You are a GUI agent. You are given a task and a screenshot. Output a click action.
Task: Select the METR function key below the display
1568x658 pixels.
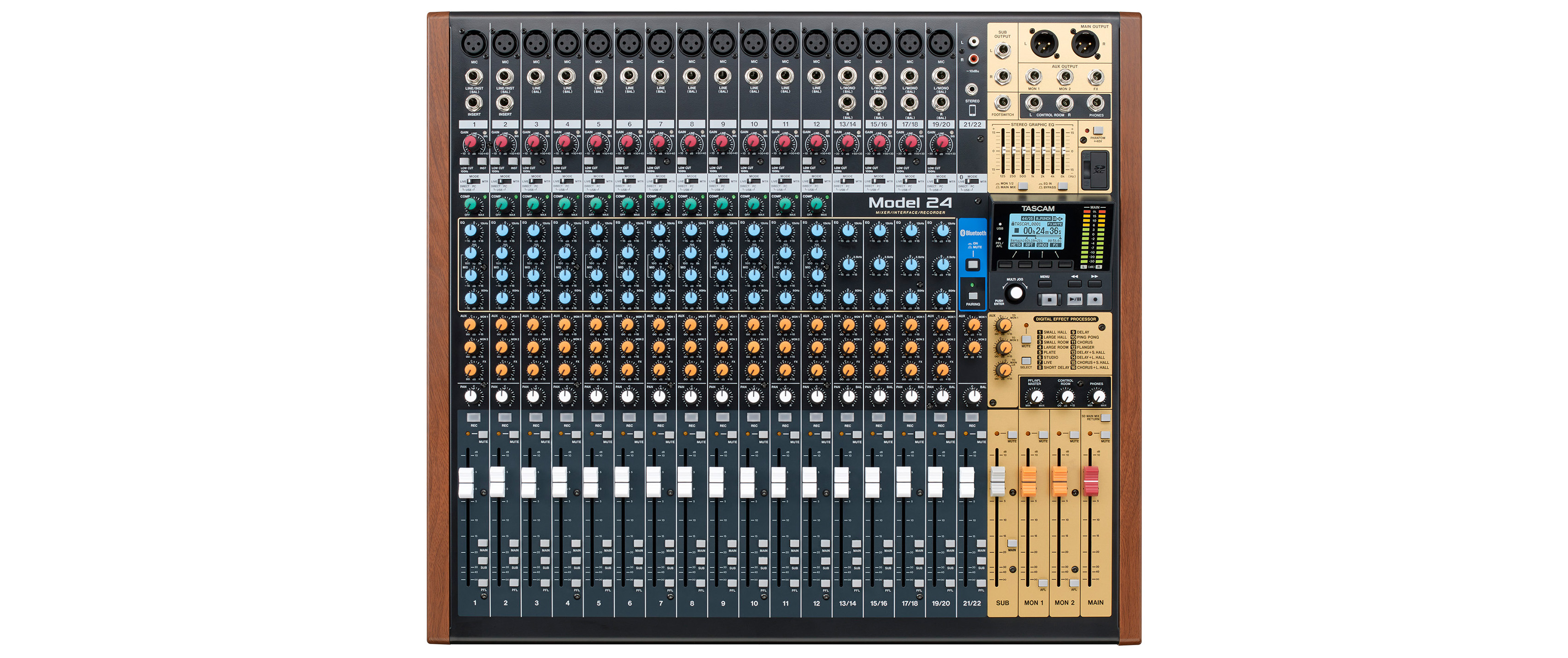tap(1005, 264)
